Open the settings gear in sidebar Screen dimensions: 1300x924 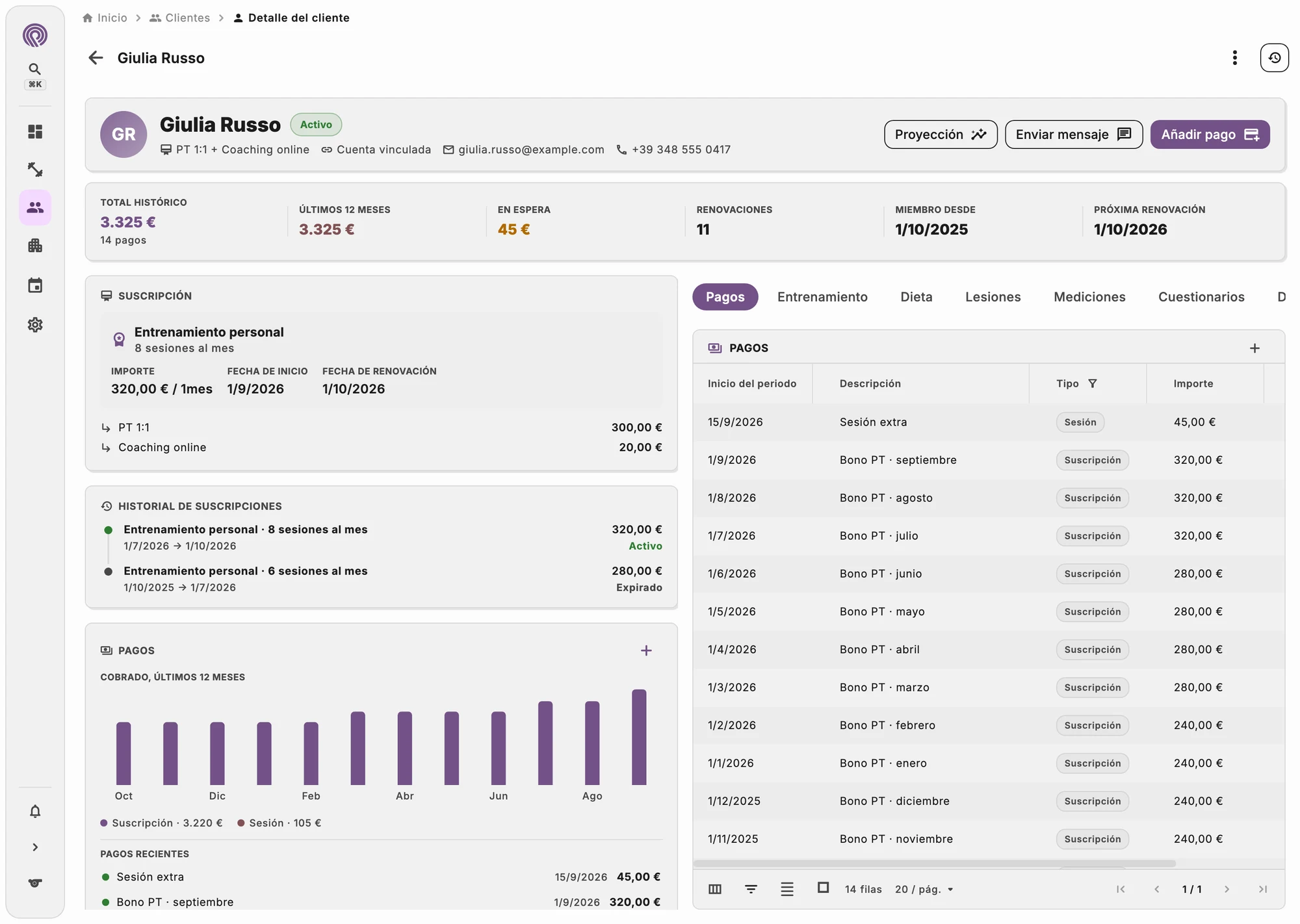coord(35,325)
